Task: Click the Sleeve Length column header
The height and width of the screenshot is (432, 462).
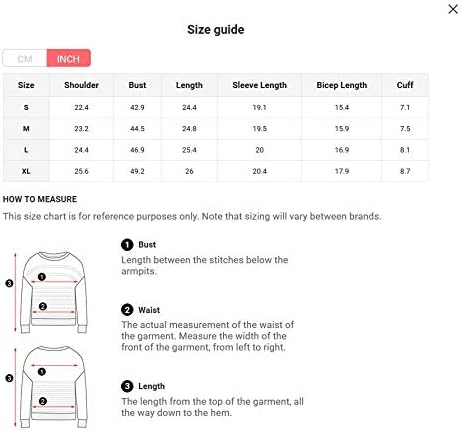Action: click(x=259, y=85)
